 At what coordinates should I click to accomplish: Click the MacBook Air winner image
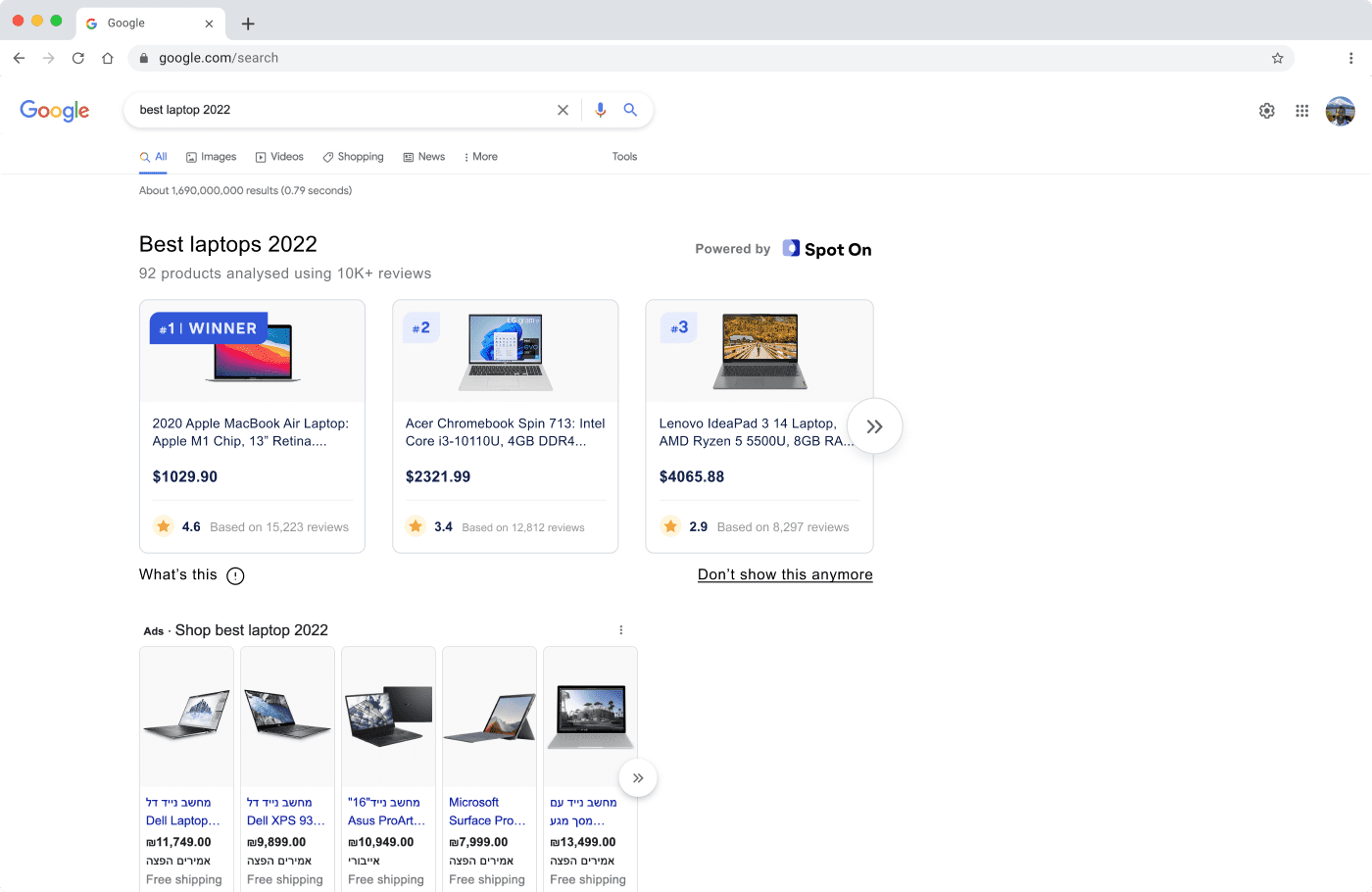(253, 352)
